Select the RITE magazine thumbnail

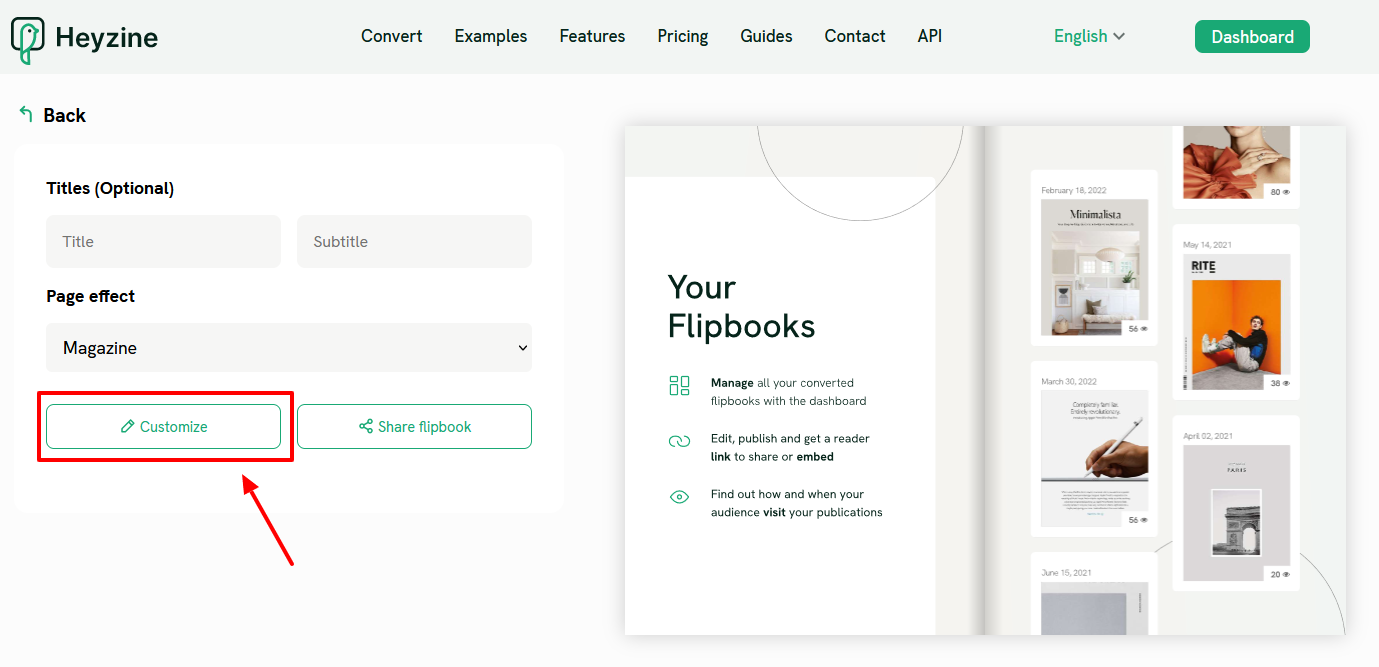pos(1236,322)
